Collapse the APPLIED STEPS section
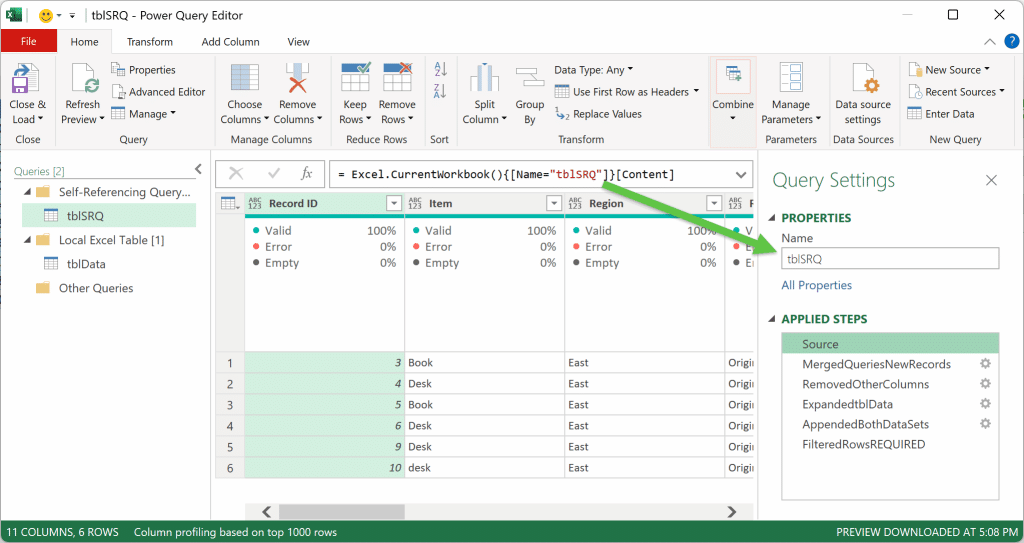 [x=773, y=320]
